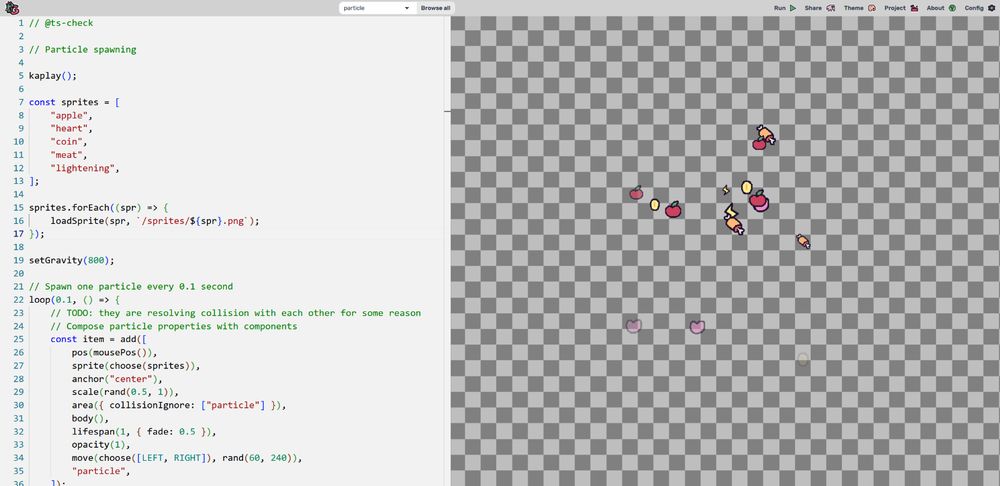Click "Compose particle properties with components" comment

coord(173,326)
